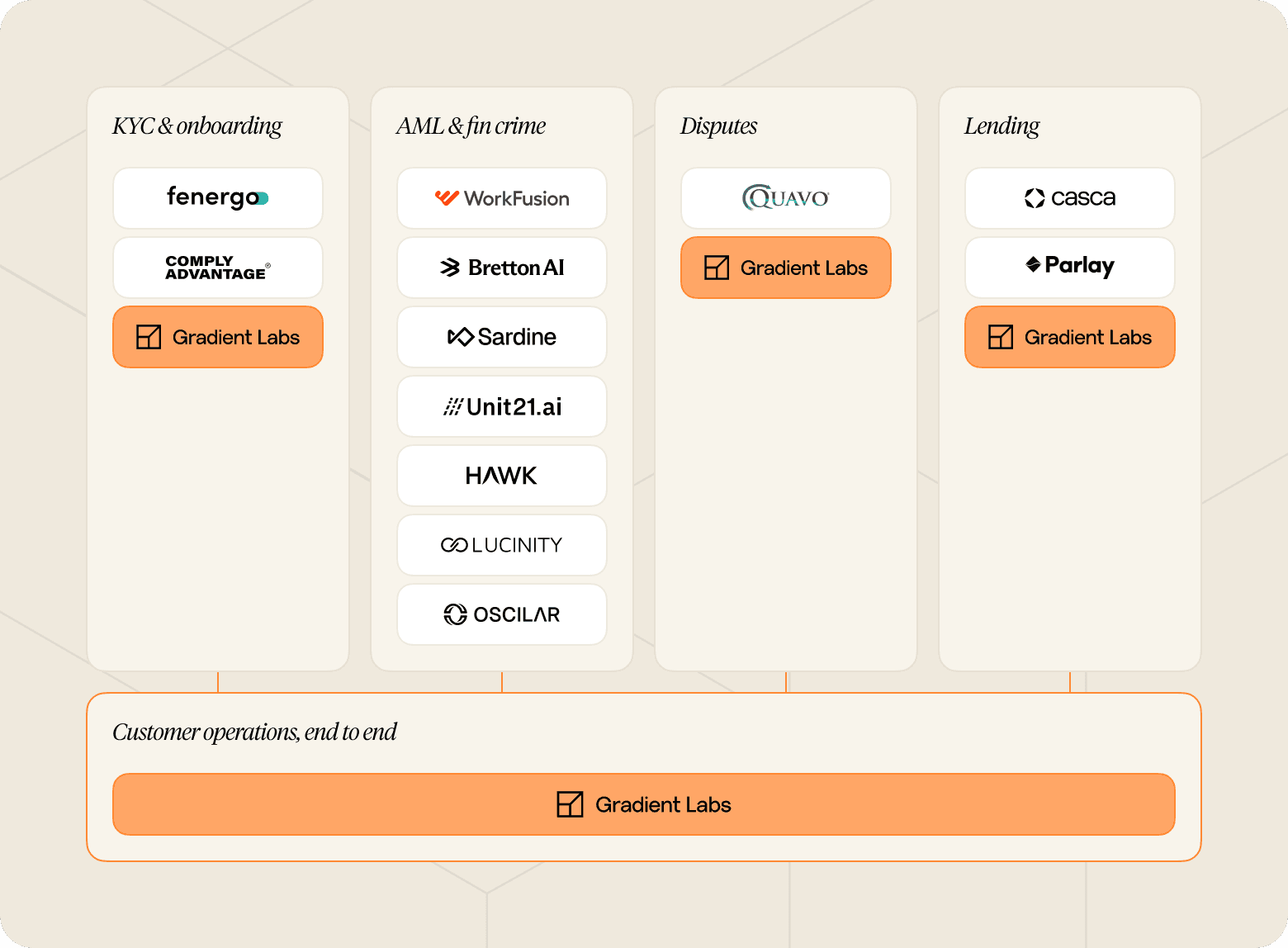Click the fenergo logo card

pos(218,198)
